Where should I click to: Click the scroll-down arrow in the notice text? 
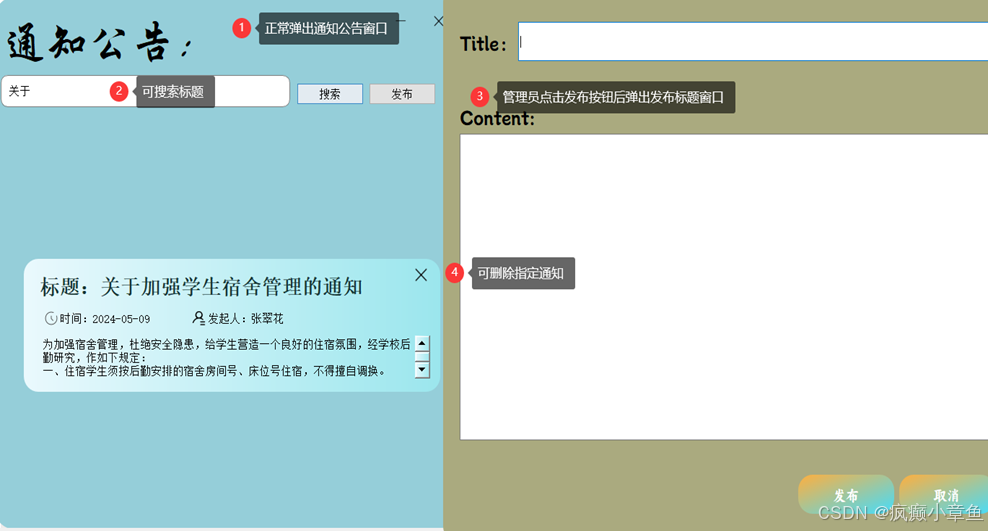pos(422,370)
